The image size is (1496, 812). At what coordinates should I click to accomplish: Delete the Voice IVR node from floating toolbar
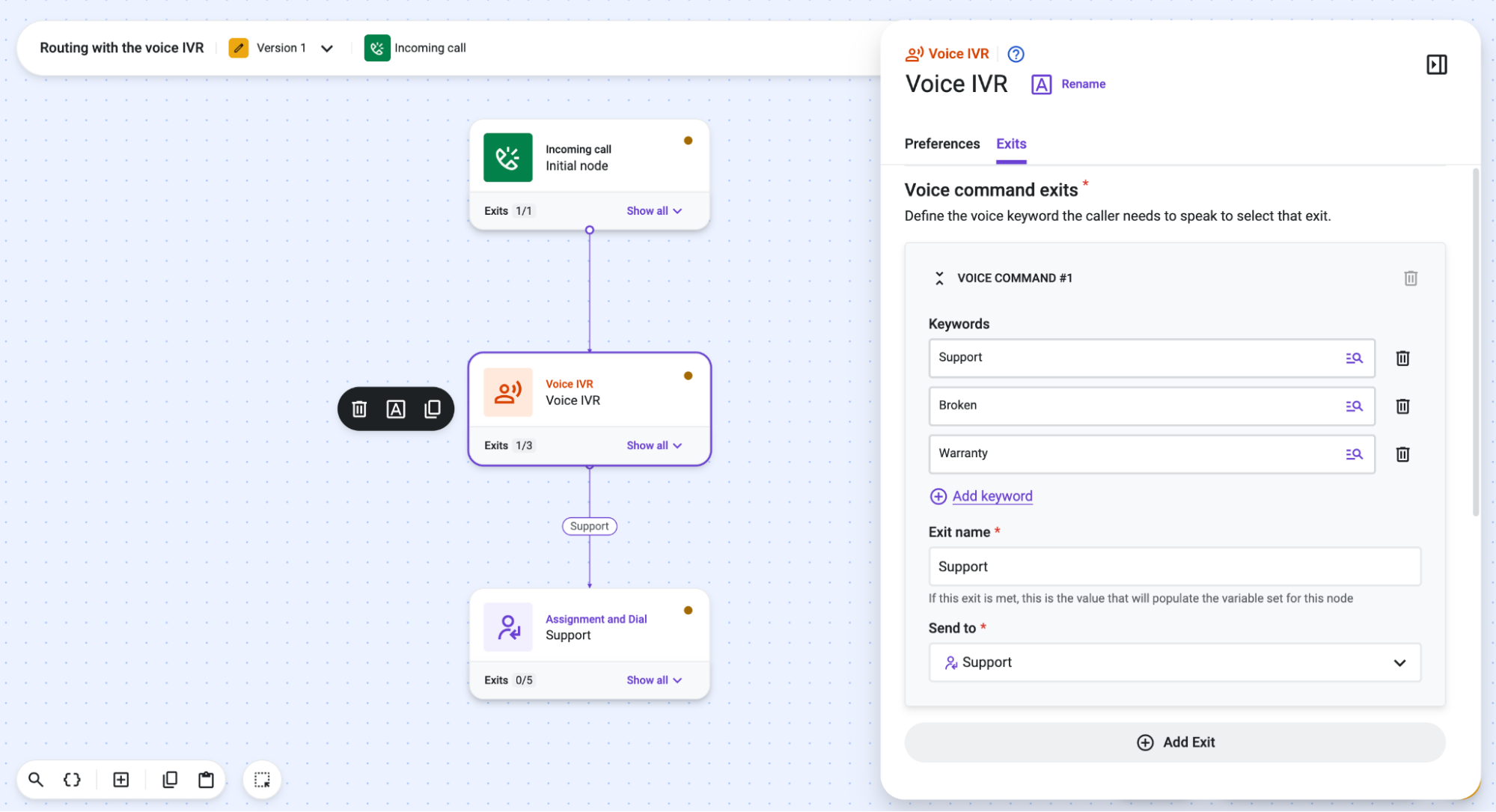[359, 409]
